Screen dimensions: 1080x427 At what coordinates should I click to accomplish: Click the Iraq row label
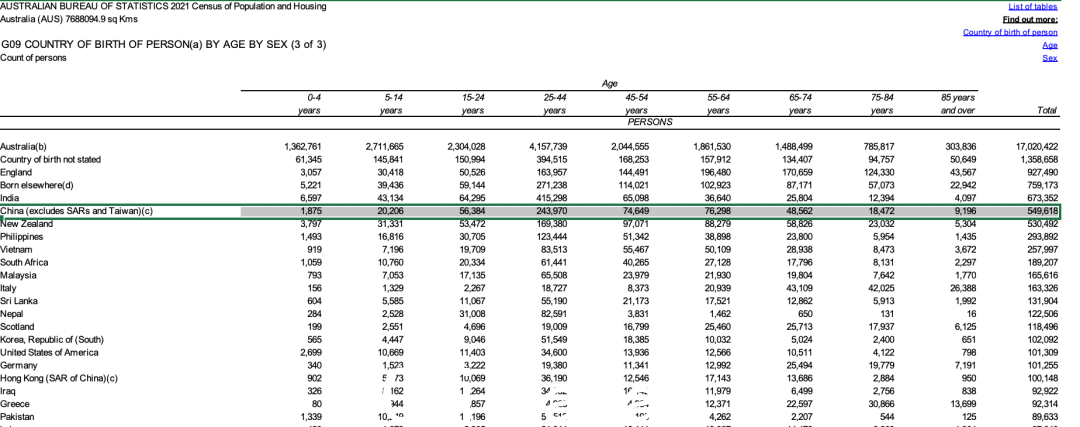point(8,391)
